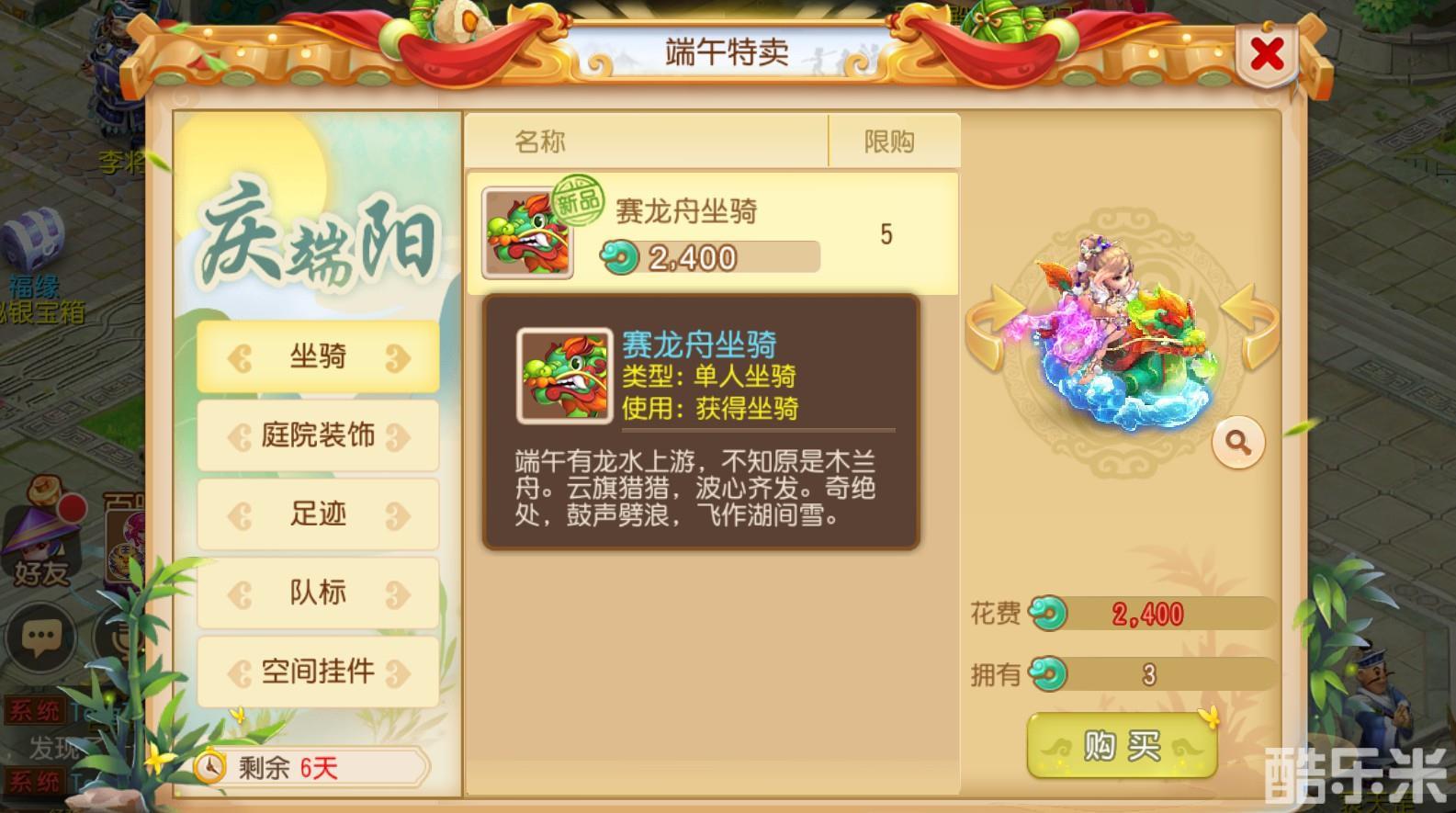Select the 队标 category
Image resolution: width=1456 pixels, height=813 pixels.
click(x=318, y=593)
